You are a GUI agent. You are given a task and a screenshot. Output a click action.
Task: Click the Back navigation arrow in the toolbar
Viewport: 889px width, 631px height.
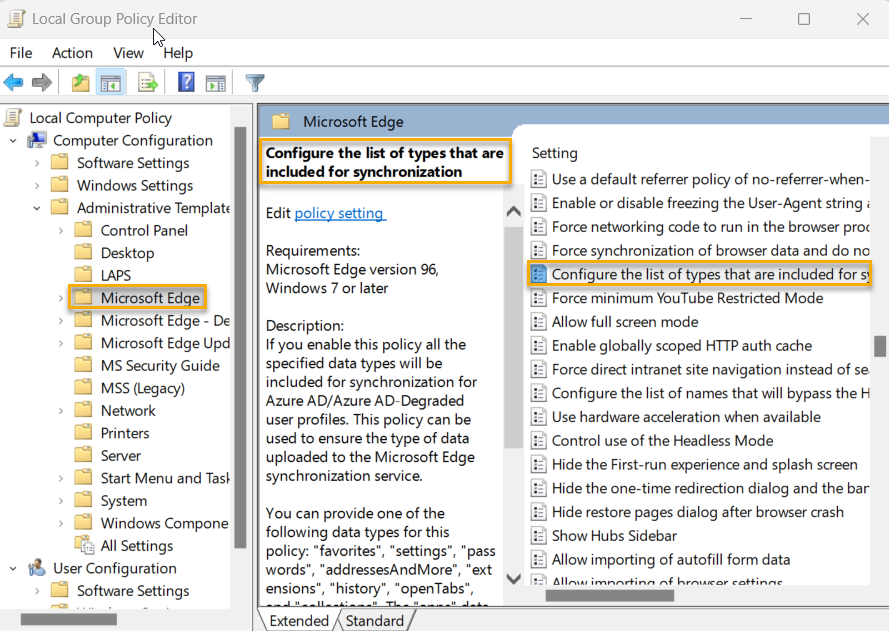[x=13, y=82]
